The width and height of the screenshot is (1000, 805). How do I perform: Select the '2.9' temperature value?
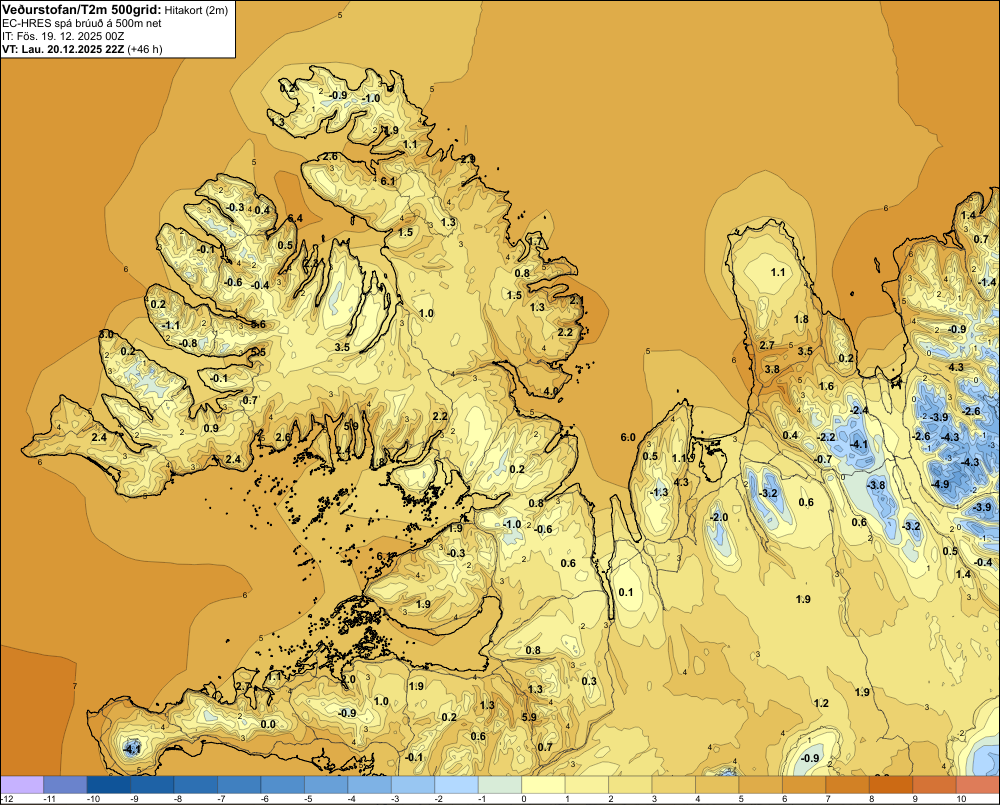[469, 159]
